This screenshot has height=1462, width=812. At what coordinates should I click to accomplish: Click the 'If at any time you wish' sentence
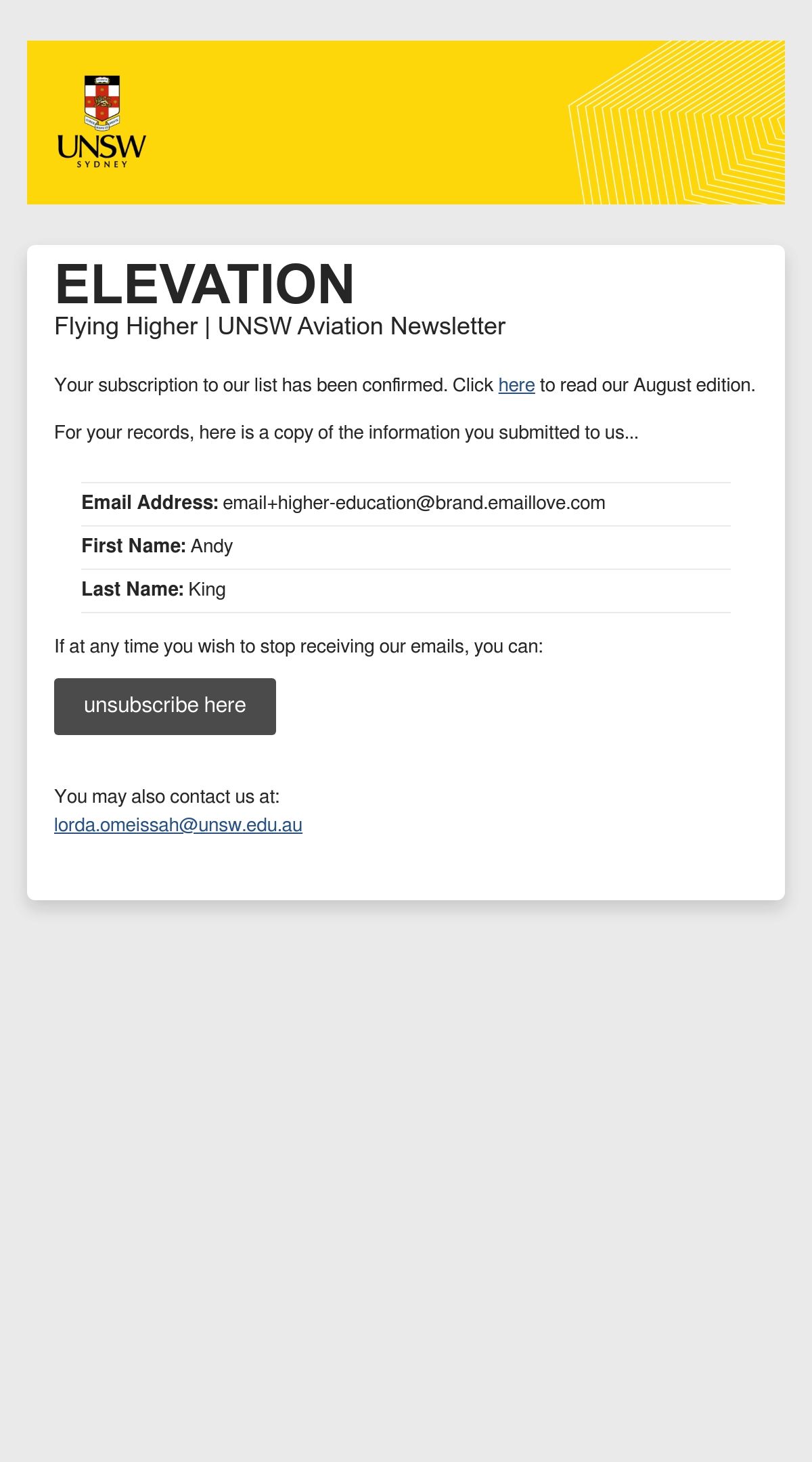(x=298, y=646)
